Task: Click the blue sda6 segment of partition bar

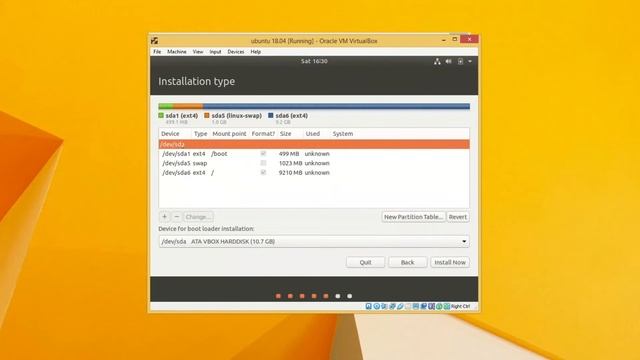Action: (336, 106)
